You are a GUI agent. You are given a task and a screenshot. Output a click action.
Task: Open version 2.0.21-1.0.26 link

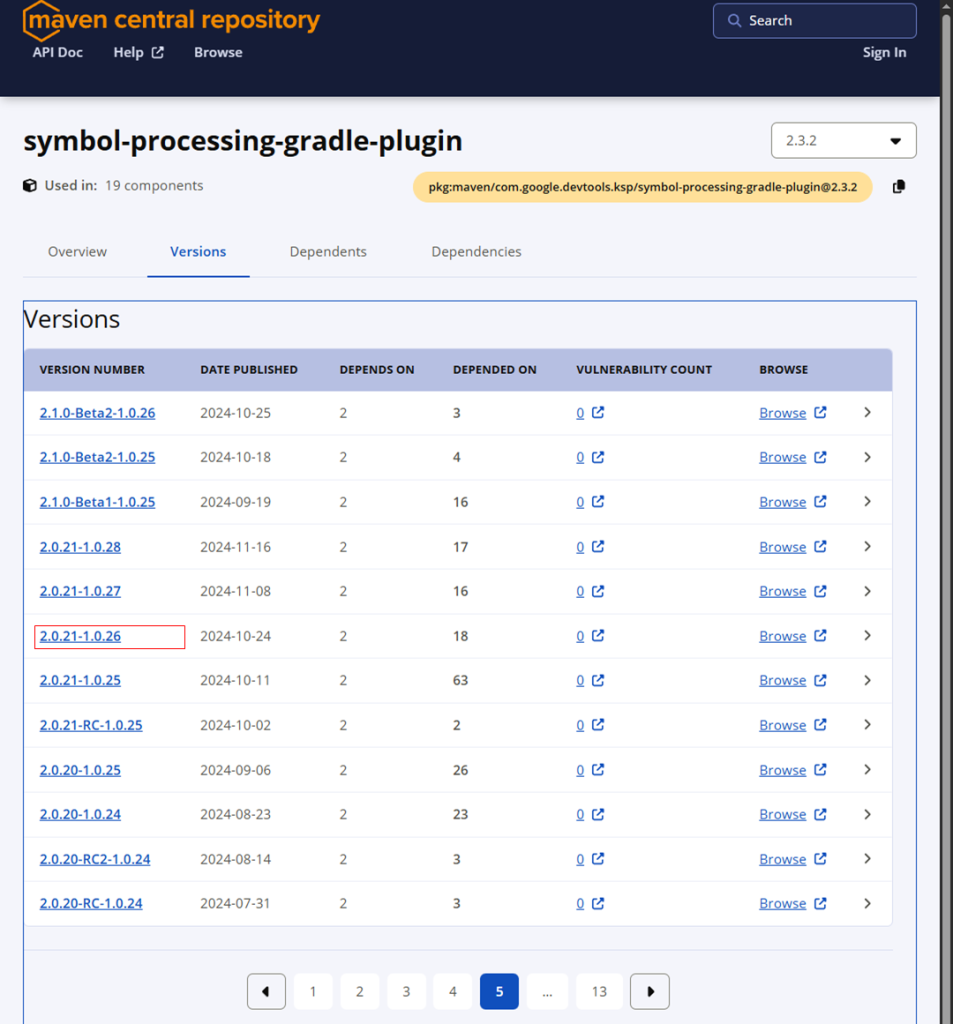click(x=80, y=636)
